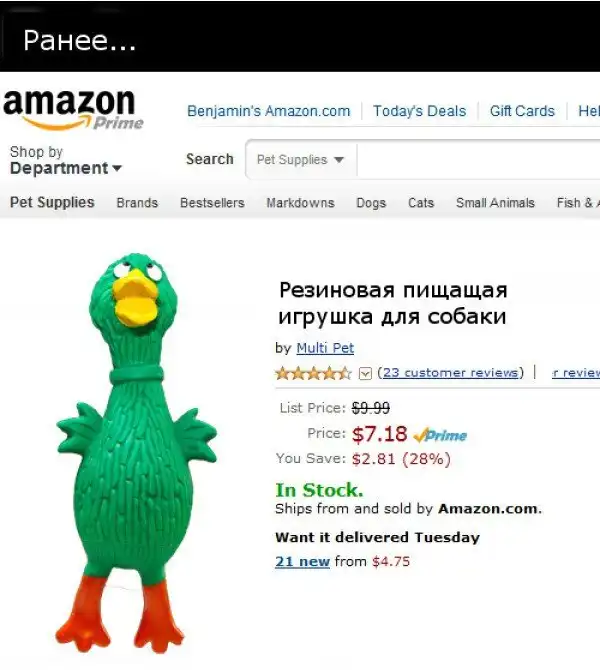The height and width of the screenshot is (670, 600).
Task: Go to Today's Deals
Action: [419, 111]
